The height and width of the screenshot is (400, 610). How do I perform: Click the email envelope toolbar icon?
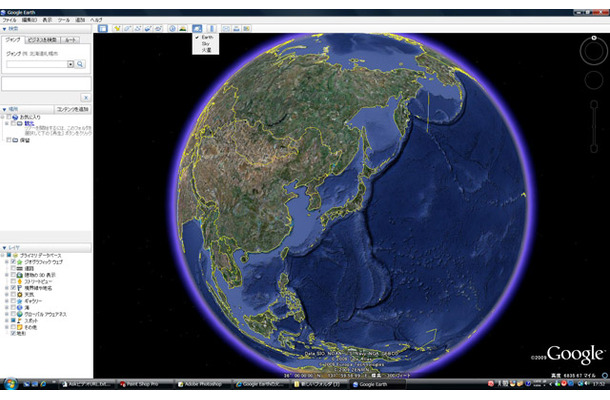pos(226,28)
